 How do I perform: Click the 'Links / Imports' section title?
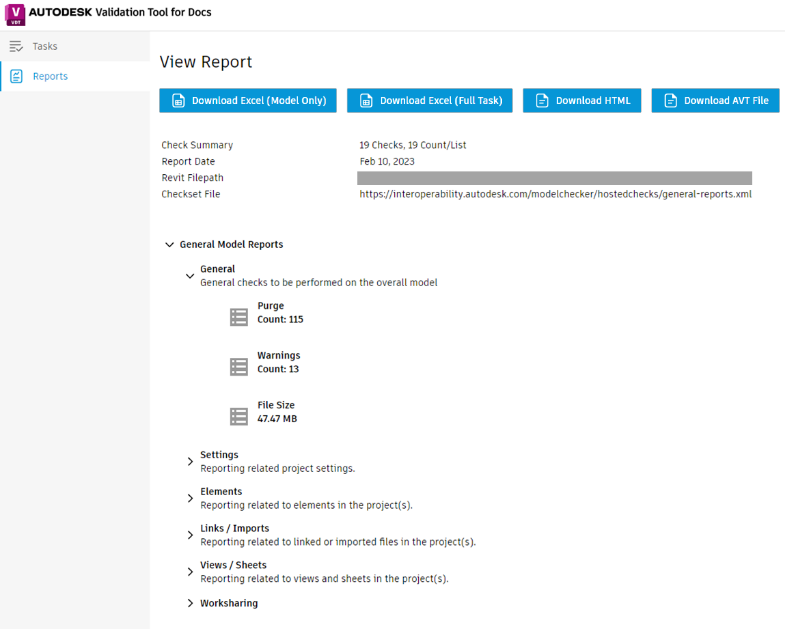(x=234, y=528)
